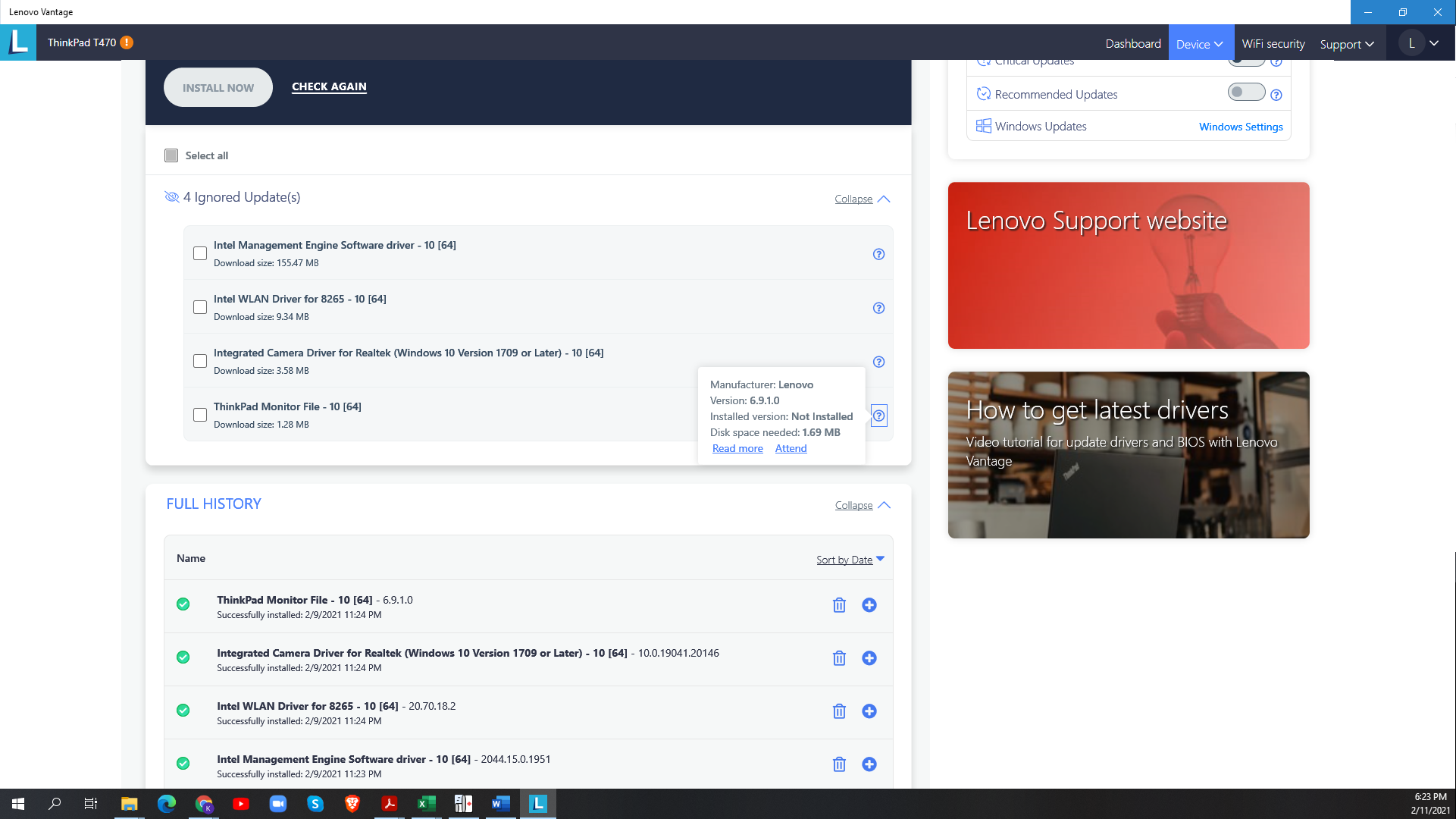
Task: Expand ThinkPad Monitor File history details
Action: pos(869,605)
